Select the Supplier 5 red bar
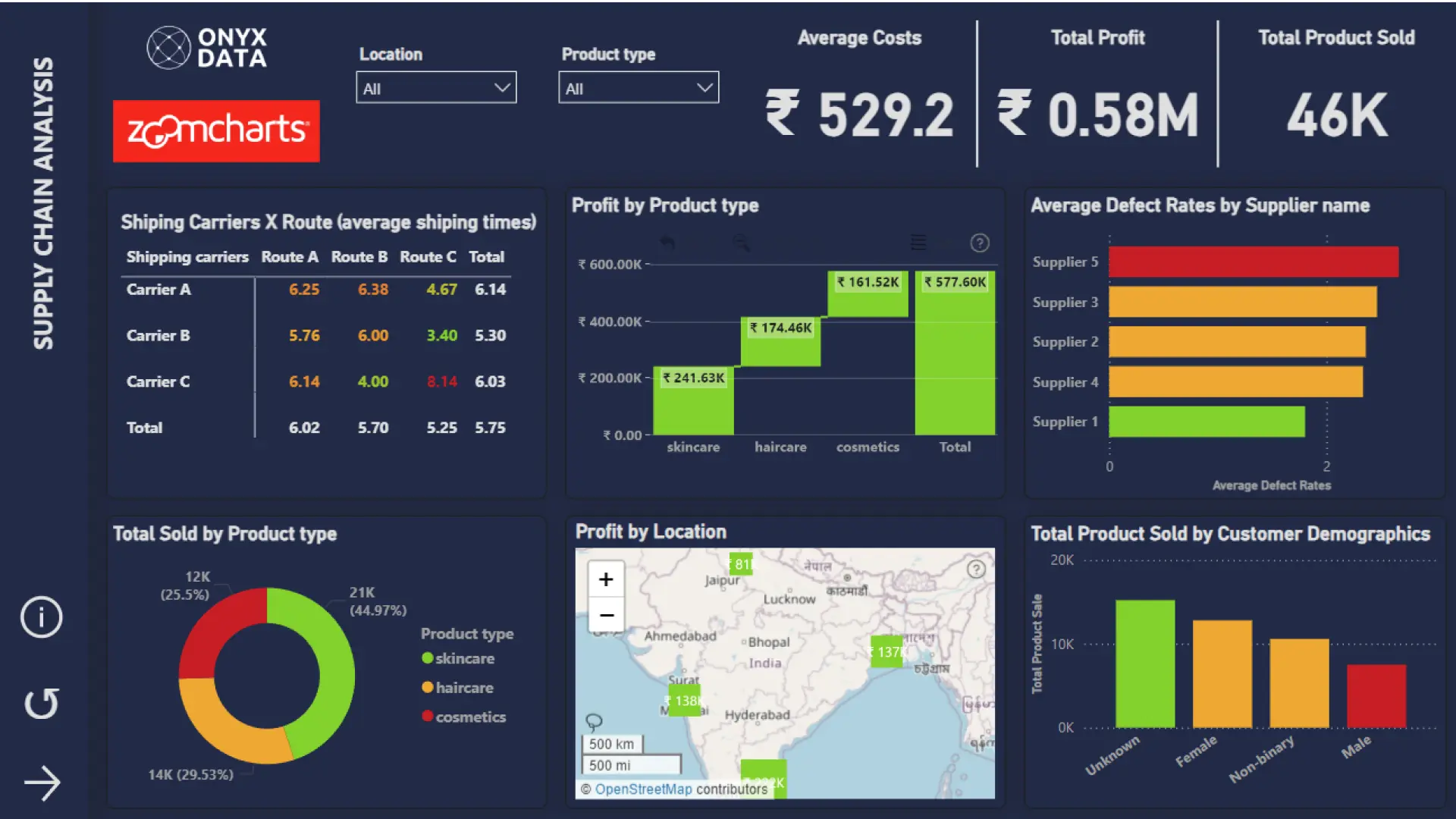The height and width of the screenshot is (819, 1456). coord(1254,262)
